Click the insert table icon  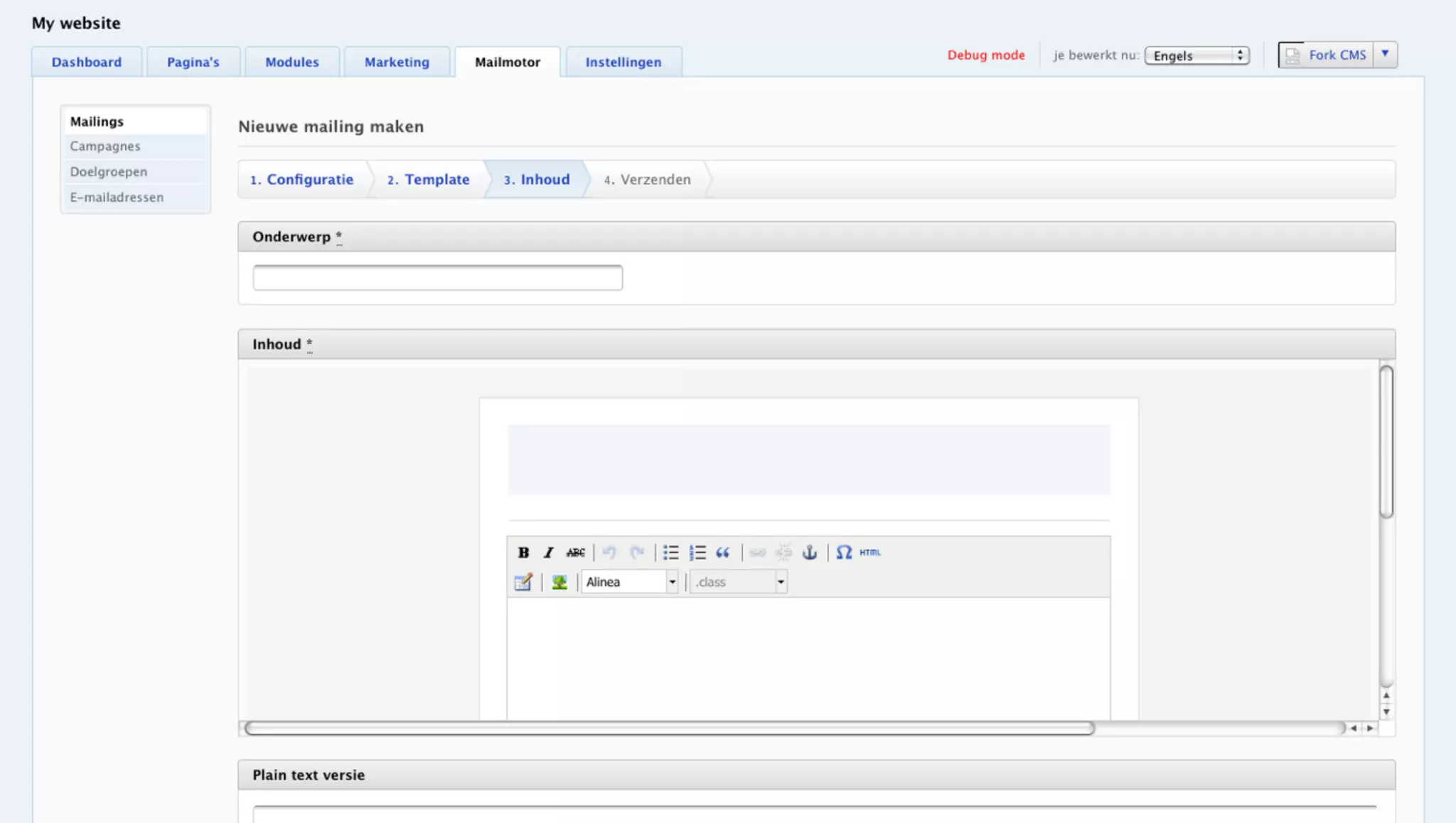523,582
